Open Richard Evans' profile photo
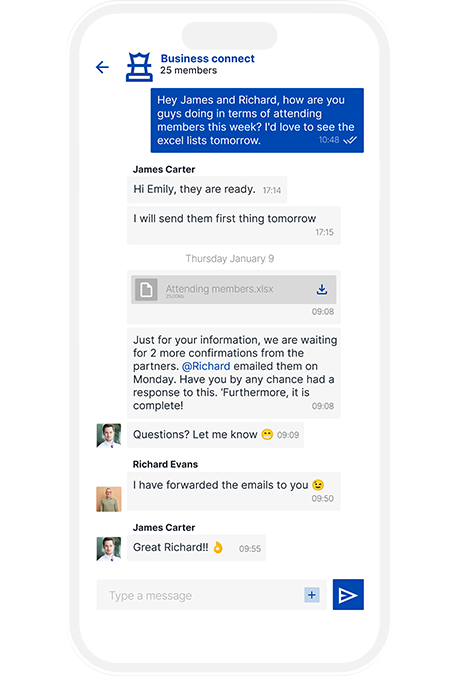The width and height of the screenshot is (459, 676). [109, 499]
